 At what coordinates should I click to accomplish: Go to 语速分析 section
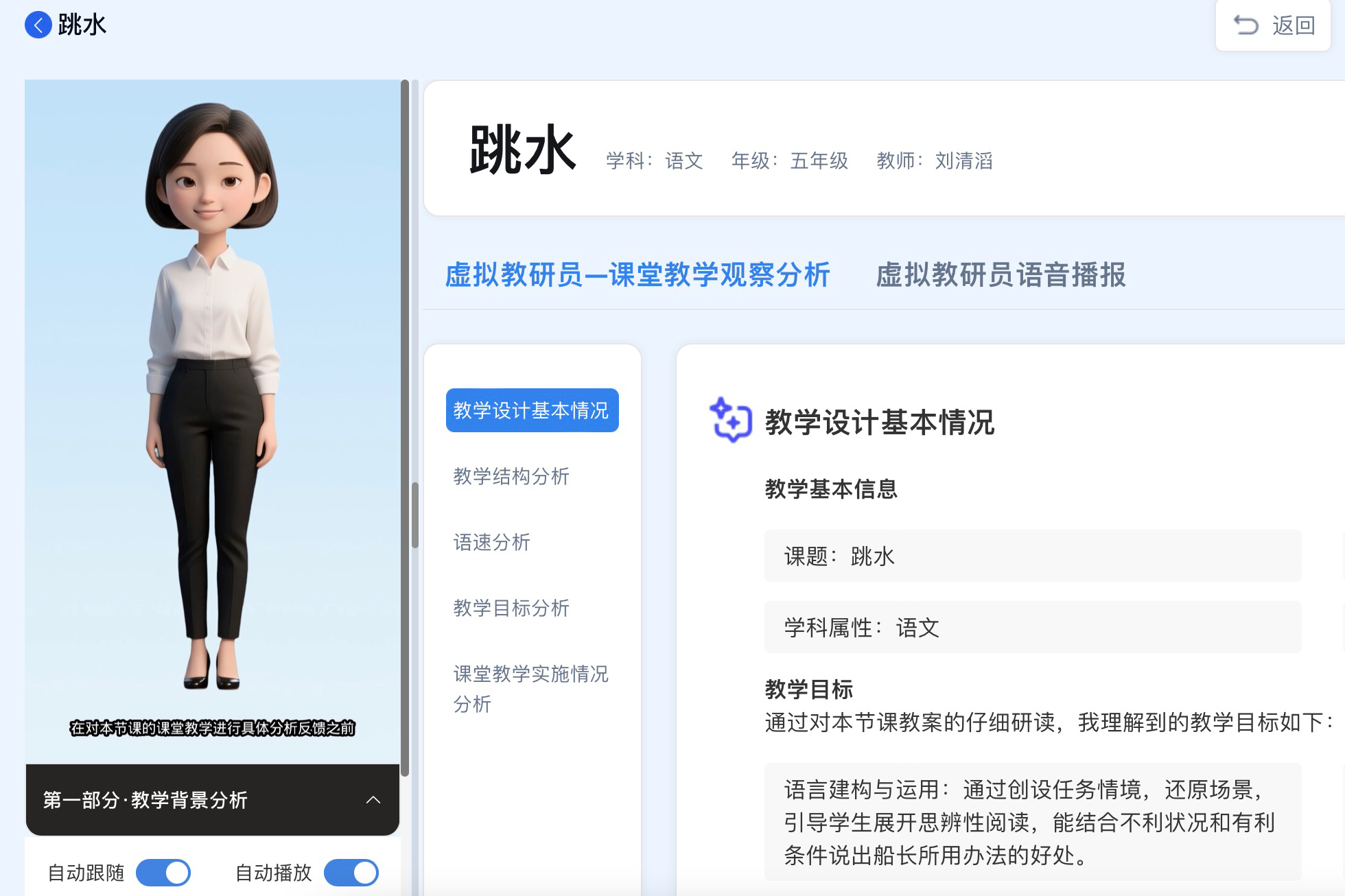tap(491, 542)
